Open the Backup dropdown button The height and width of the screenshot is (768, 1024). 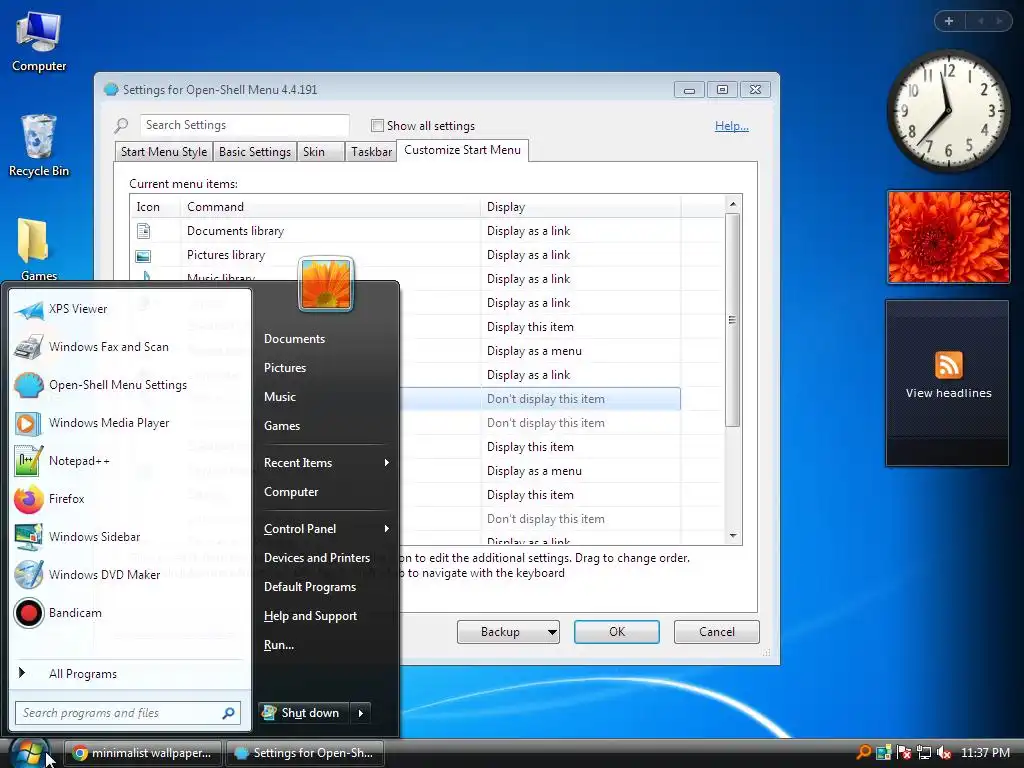pyautogui.click(x=508, y=632)
